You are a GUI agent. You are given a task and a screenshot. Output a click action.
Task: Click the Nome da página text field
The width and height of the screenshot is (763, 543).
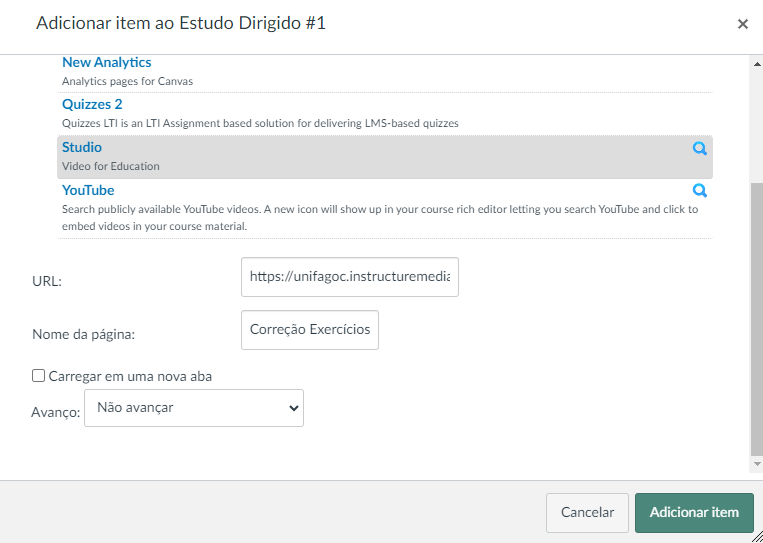310,329
